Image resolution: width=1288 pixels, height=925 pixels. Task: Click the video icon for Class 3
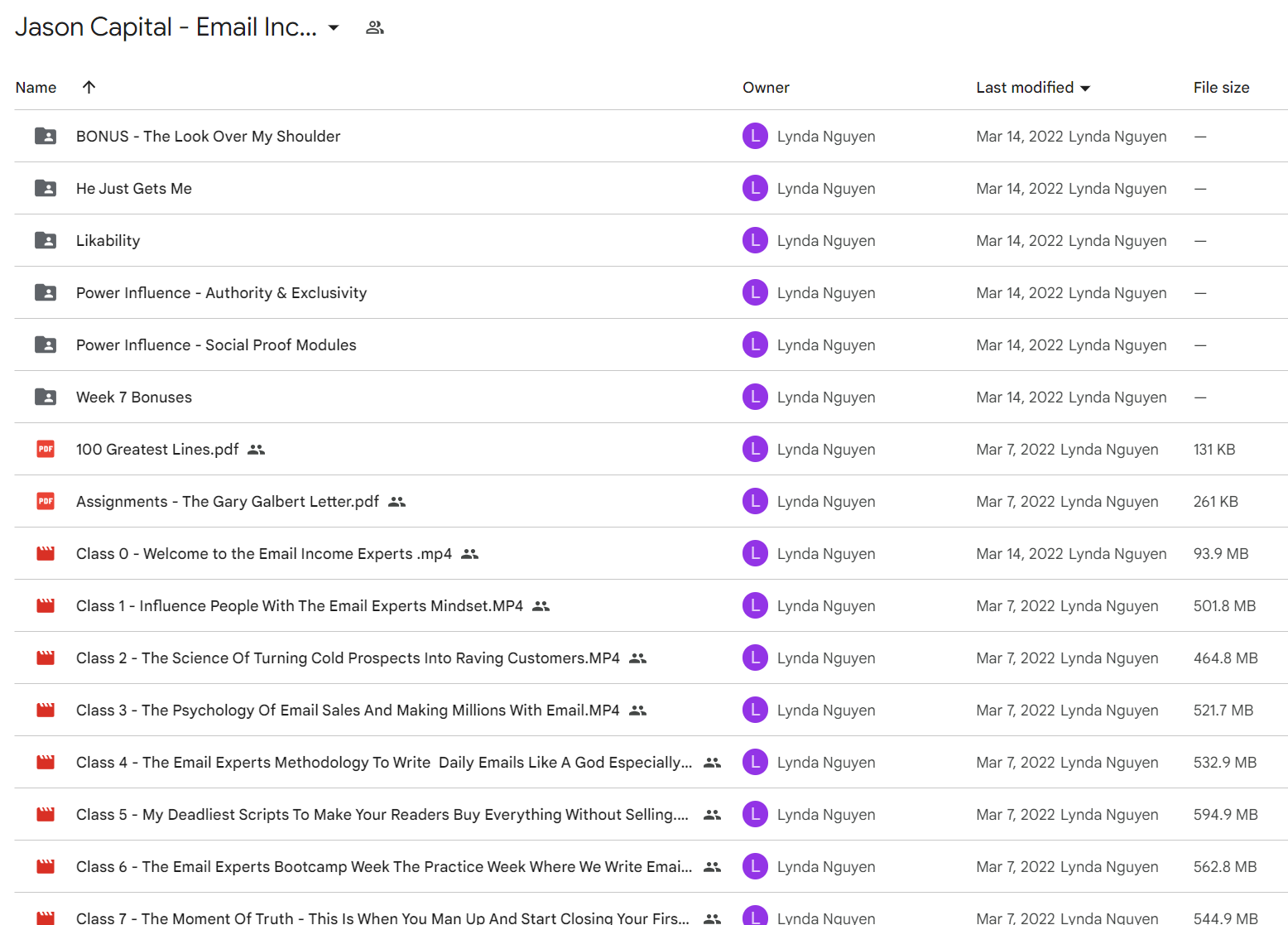click(46, 710)
